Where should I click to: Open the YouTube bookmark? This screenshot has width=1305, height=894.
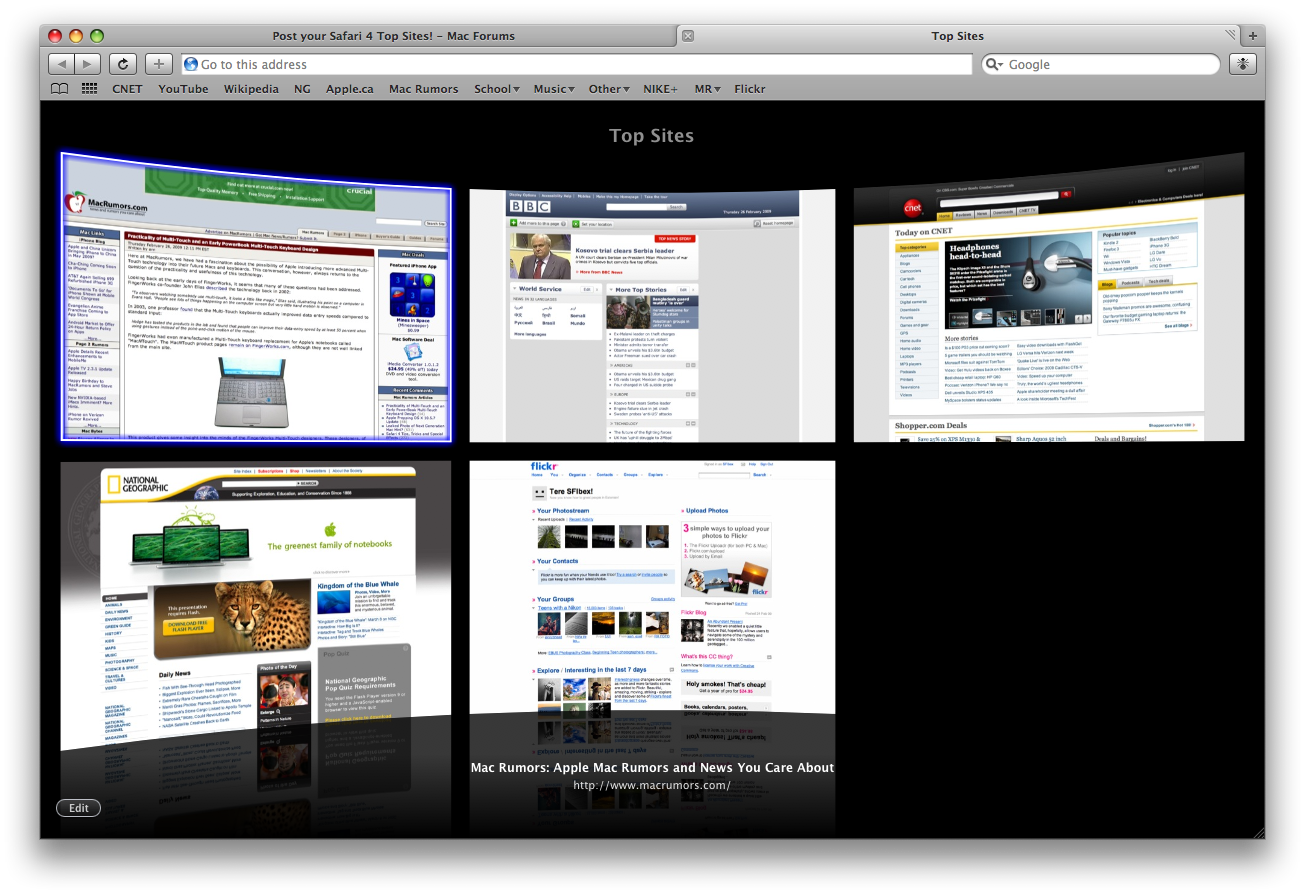click(x=183, y=89)
